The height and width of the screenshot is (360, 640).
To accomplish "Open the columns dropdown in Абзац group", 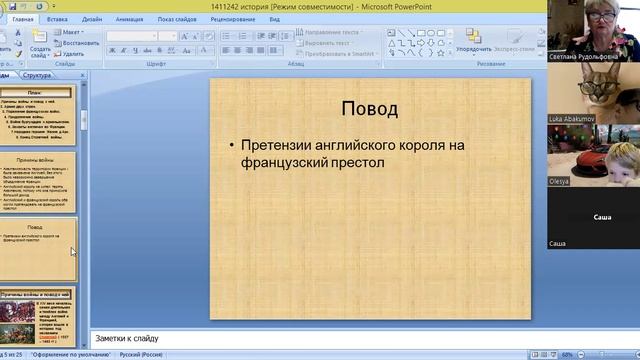I will click(x=276, y=51).
